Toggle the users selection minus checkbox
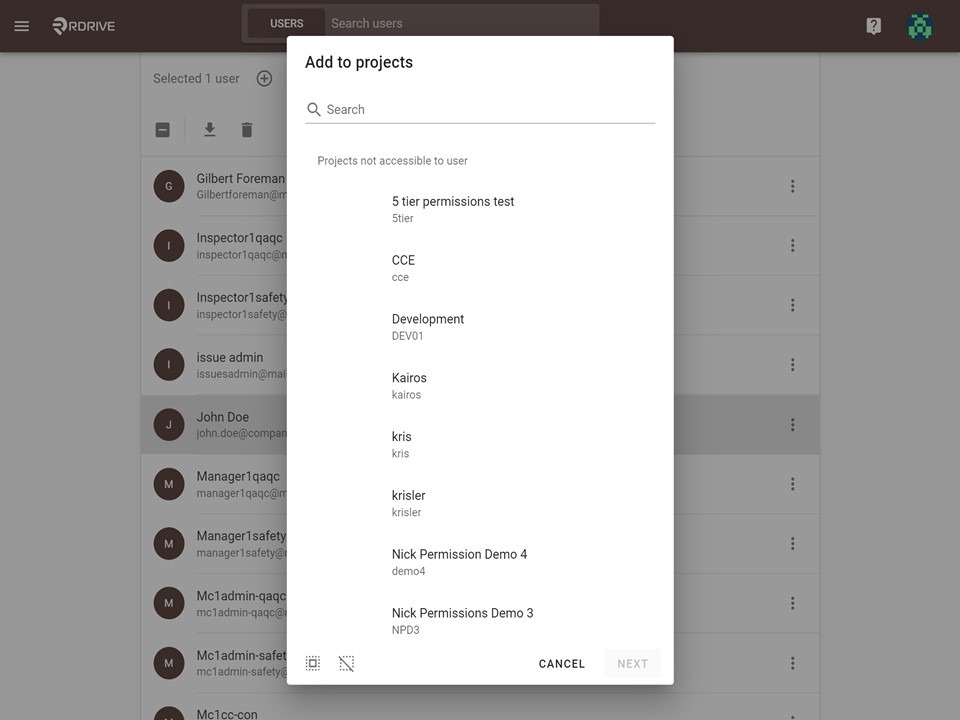The height and width of the screenshot is (720, 960). coord(162,130)
